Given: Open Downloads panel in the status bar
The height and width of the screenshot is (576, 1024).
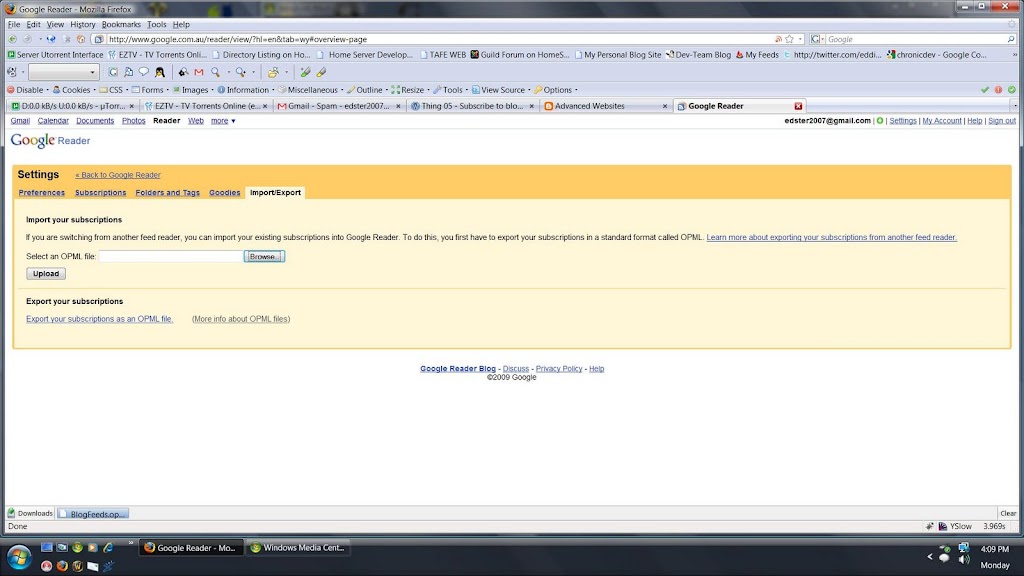Looking at the screenshot, I should [30, 513].
